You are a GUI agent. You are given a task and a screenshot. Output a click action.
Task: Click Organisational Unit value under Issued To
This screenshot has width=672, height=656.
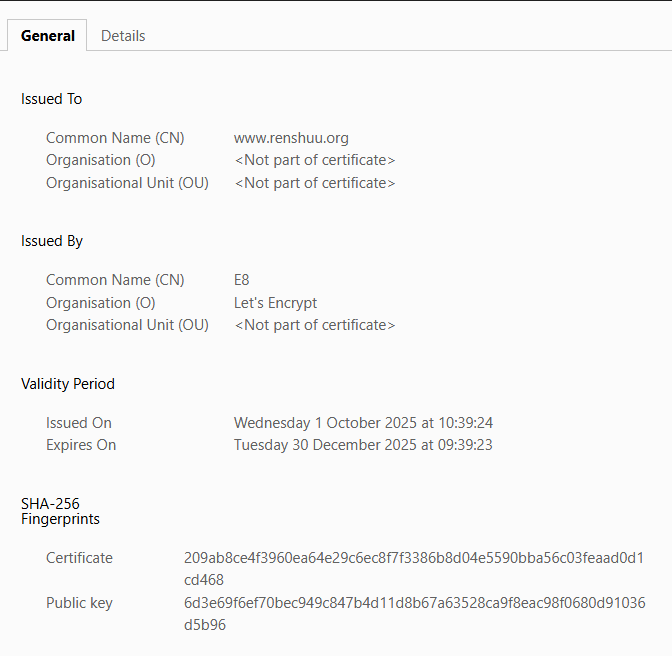[315, 183]
